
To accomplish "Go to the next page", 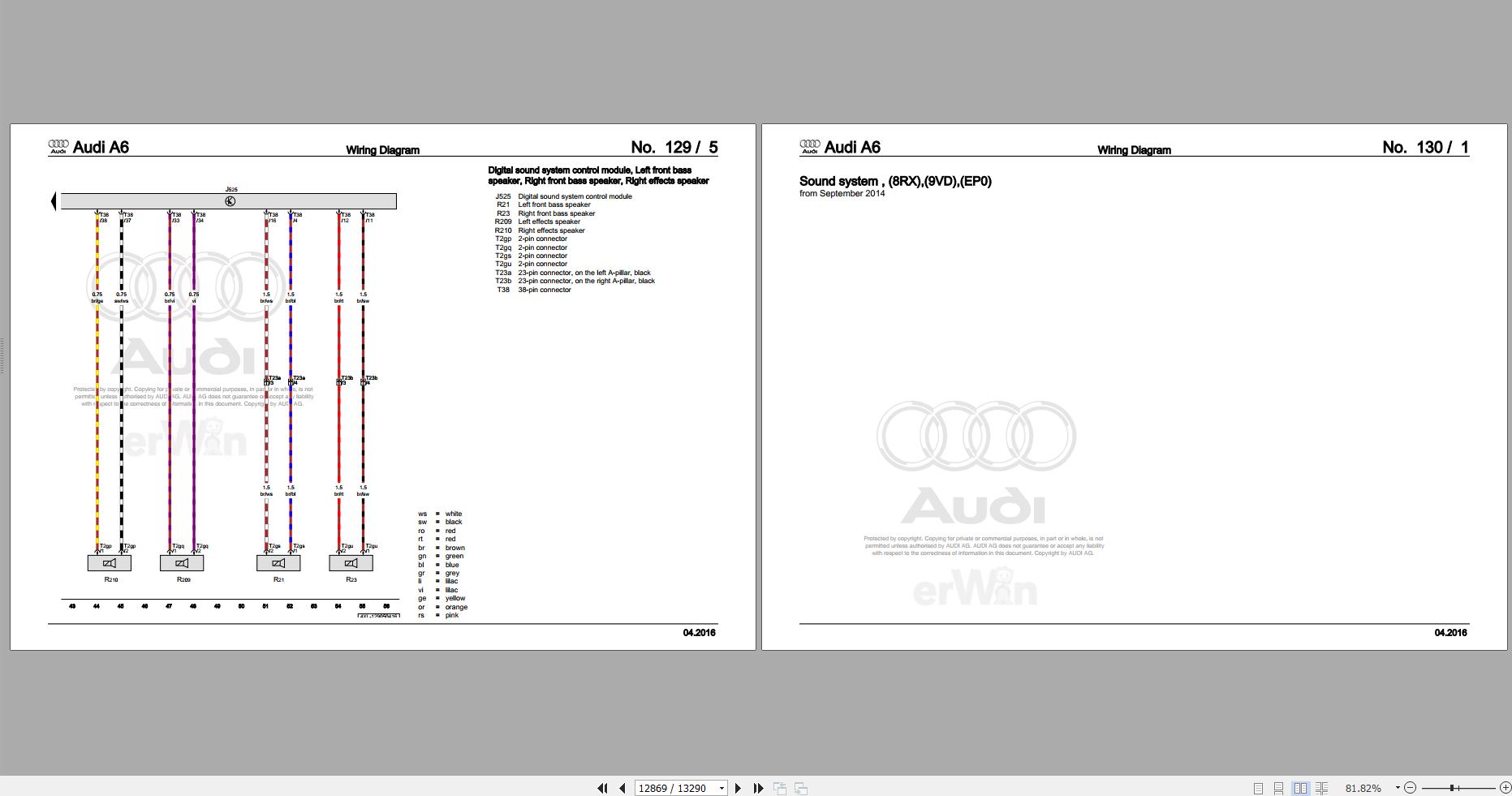I will [738, 788].
